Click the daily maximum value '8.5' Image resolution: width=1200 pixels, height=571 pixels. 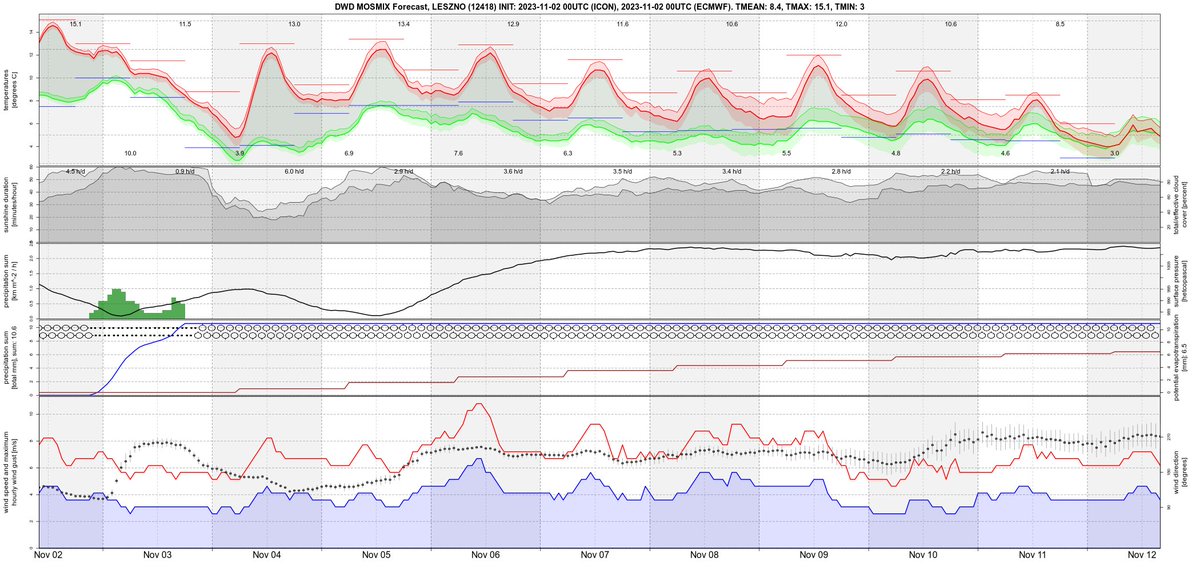[x=1059, y=23]
